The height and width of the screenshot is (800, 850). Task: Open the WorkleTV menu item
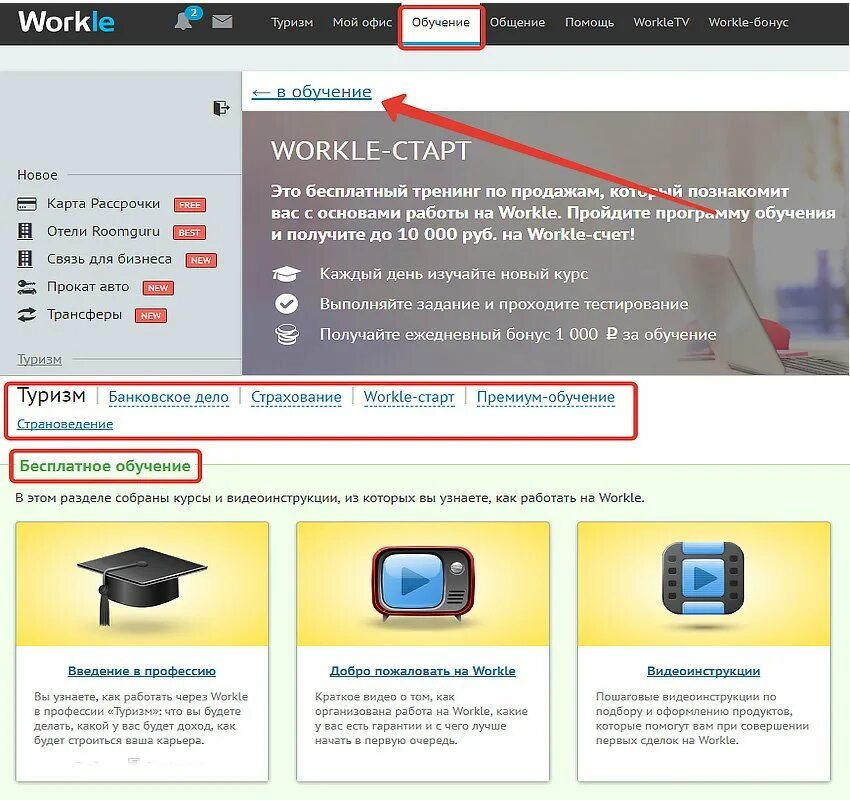(661, 20)
